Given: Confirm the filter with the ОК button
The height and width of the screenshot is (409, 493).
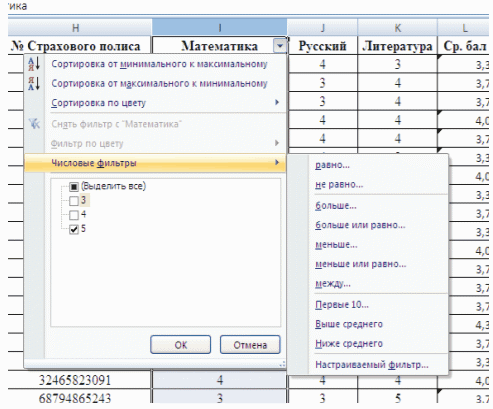Looking at the screenshot, I should pyautogui.click(x=181, y=345).
